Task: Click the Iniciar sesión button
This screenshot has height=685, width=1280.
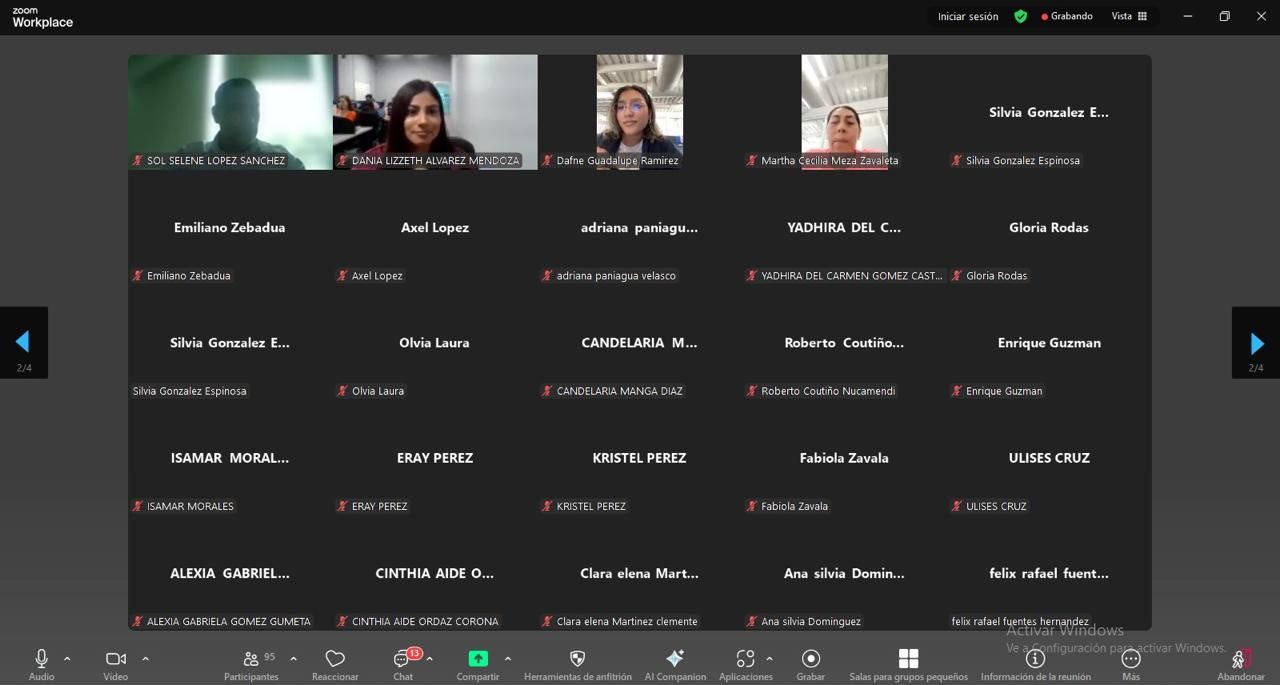Action: (967, 17)
